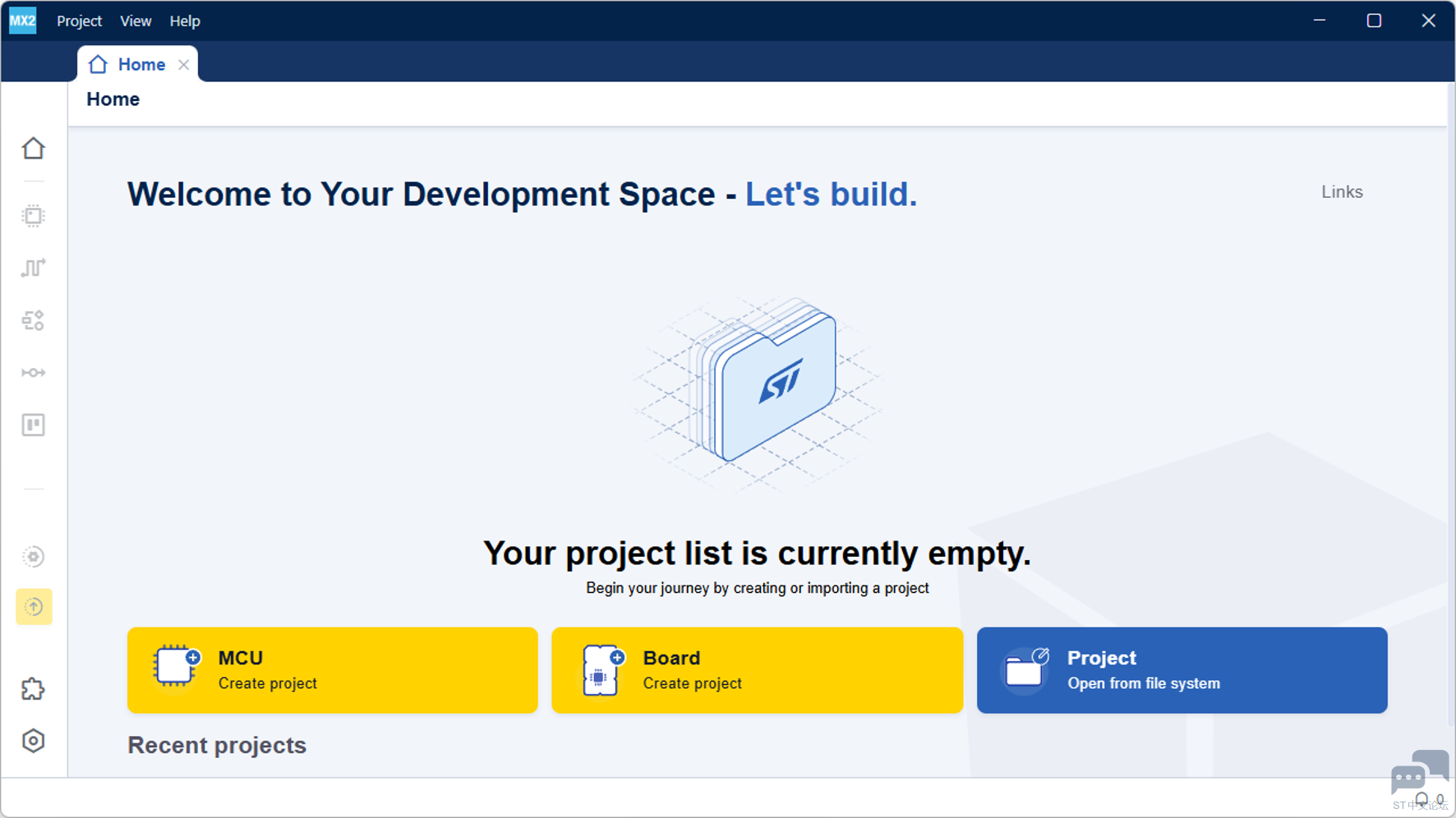This screenshot has height=818, width=1456.
Task: Click the Recent projects heading
Action: (x=217, y=745)
